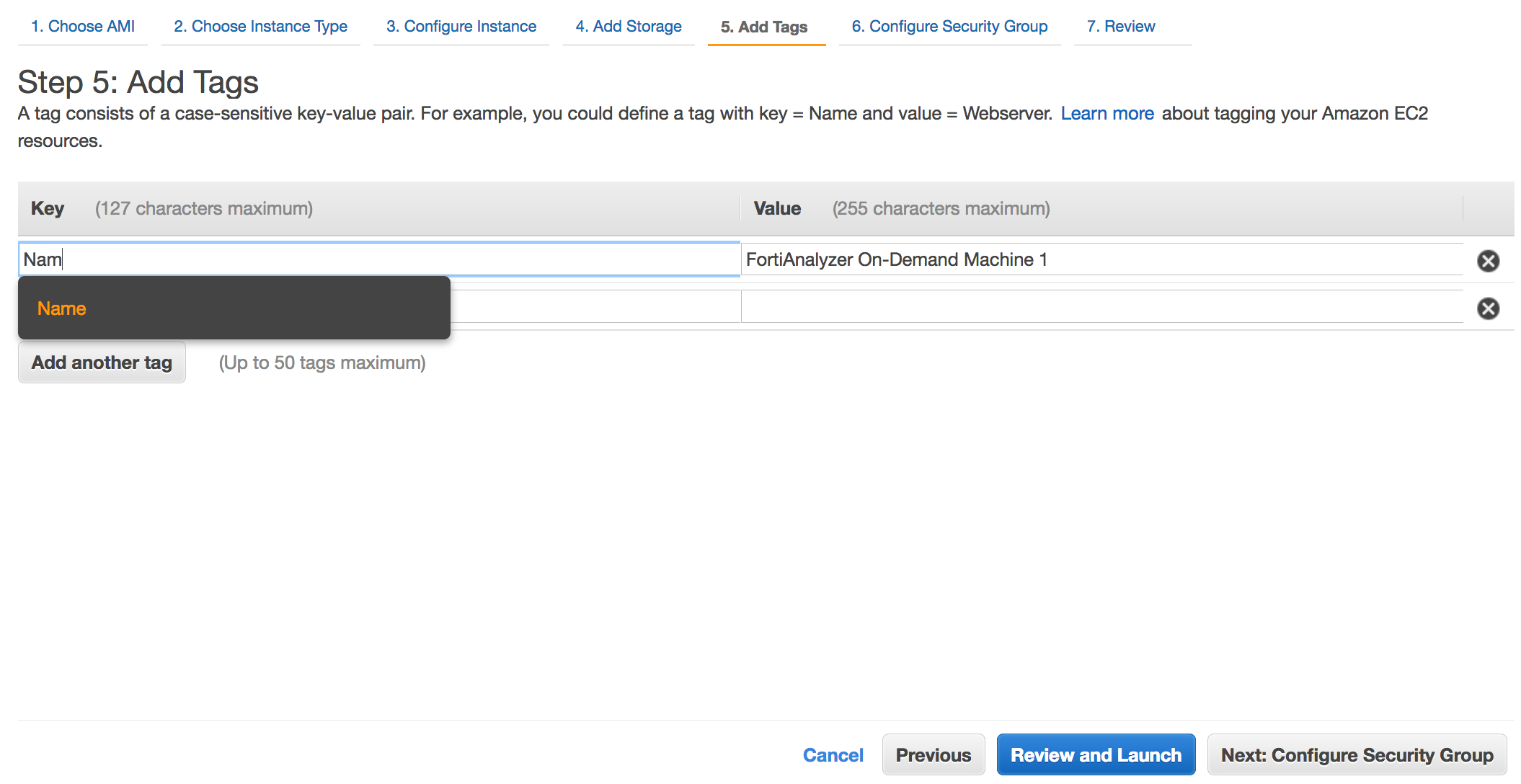The width and height of the screenshot is (1521, 784).
Task: Click the FortiAnalyzer value input field
Action: pyautogui.click(x=1101, y=259)
